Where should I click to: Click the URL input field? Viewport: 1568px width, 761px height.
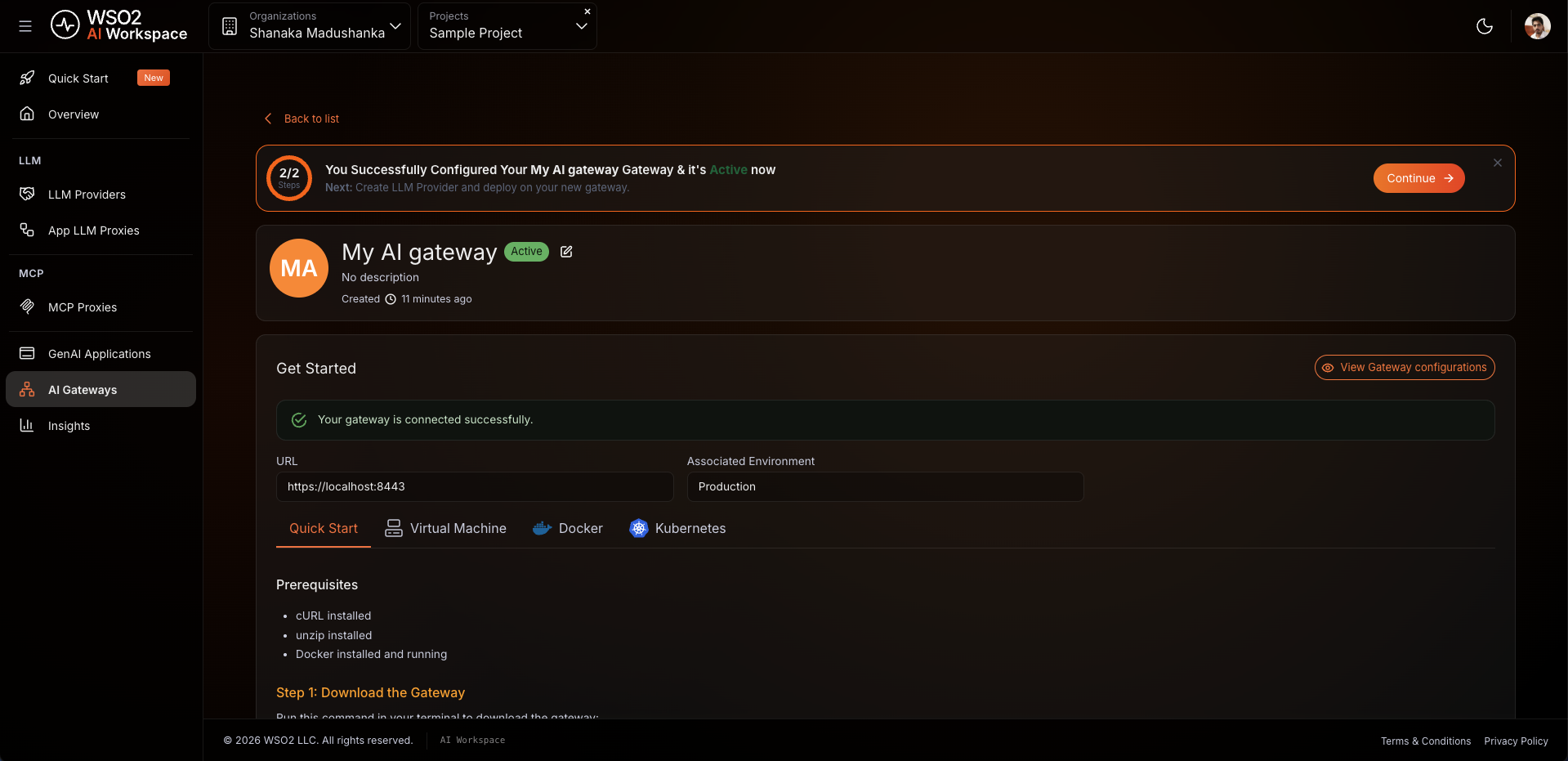click(x=475, y=486)
